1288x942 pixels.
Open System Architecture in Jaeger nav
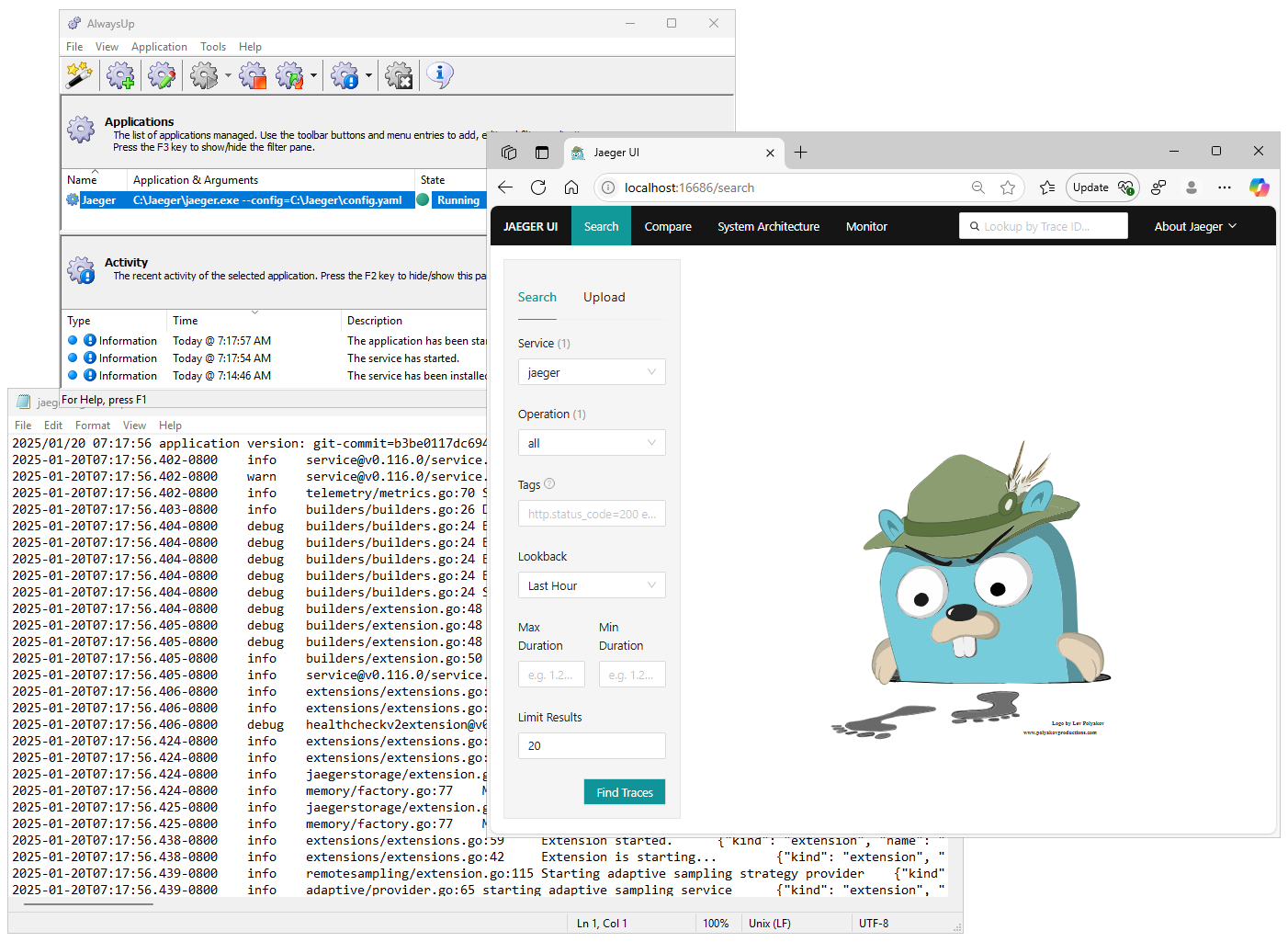(769, 227)
